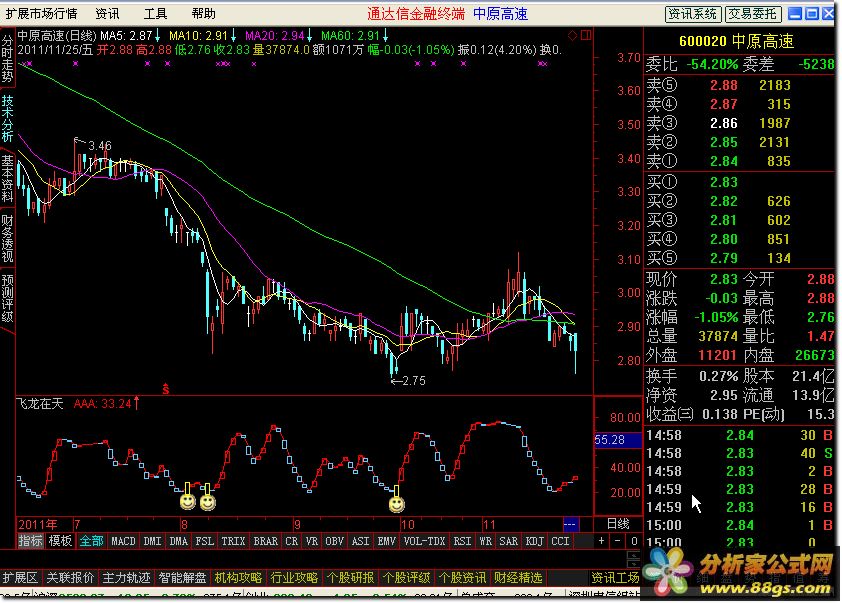Screen dimensions: 842x603
Task: Open the 机构攻略 link
Action: [238, 578]
